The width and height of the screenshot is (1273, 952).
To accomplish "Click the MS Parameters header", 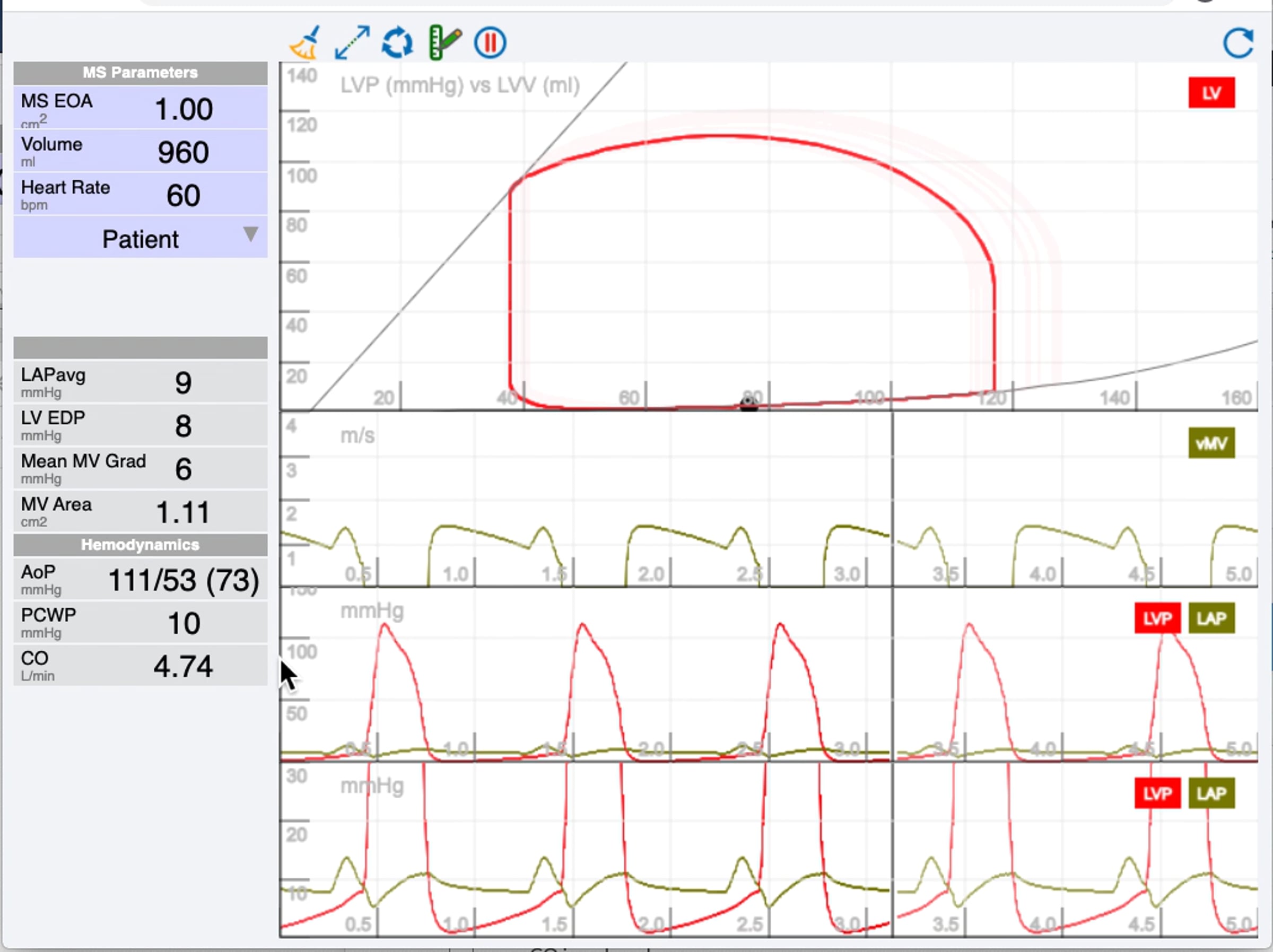I will (140, 73).
